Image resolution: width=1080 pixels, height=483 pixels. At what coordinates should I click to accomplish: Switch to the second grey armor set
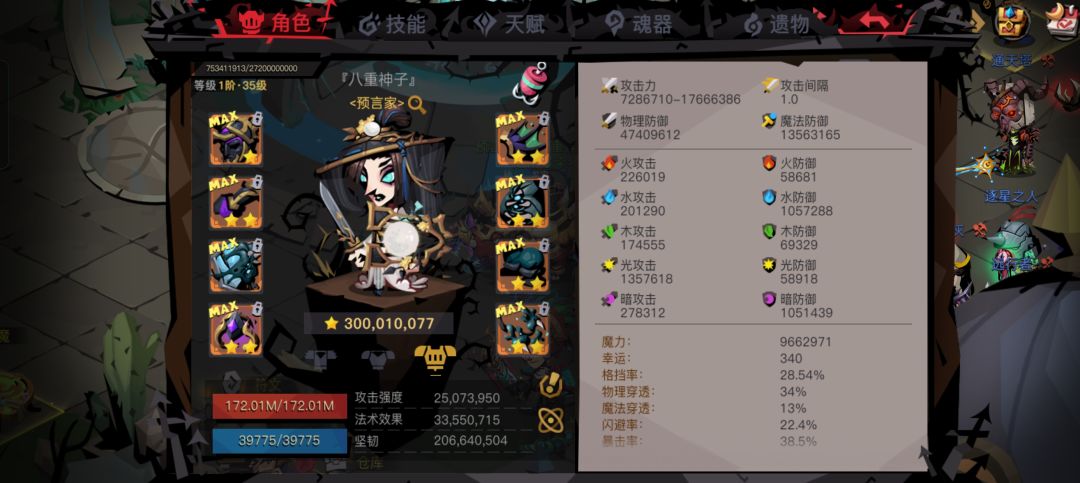pyautogui.click(x=378, y=359)
